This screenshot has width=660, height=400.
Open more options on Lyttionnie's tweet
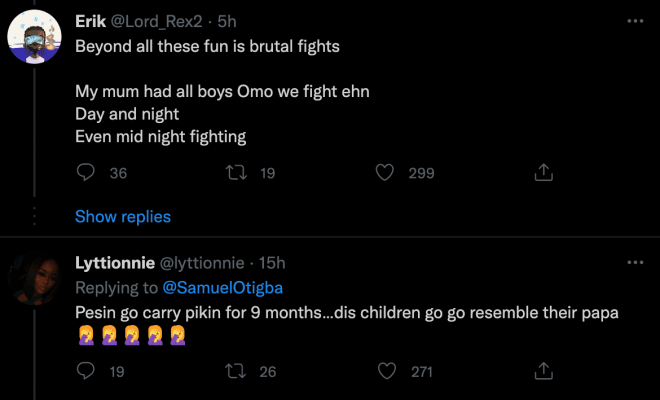tap(634, 262)
